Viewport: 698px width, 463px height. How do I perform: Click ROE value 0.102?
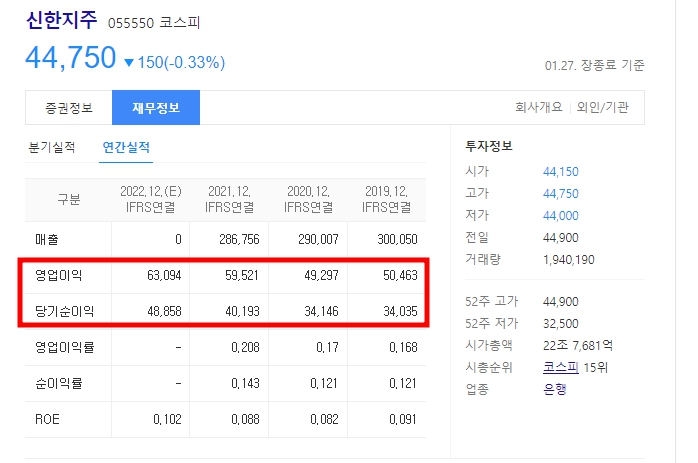pyautogui.click(x=167, y=419)
